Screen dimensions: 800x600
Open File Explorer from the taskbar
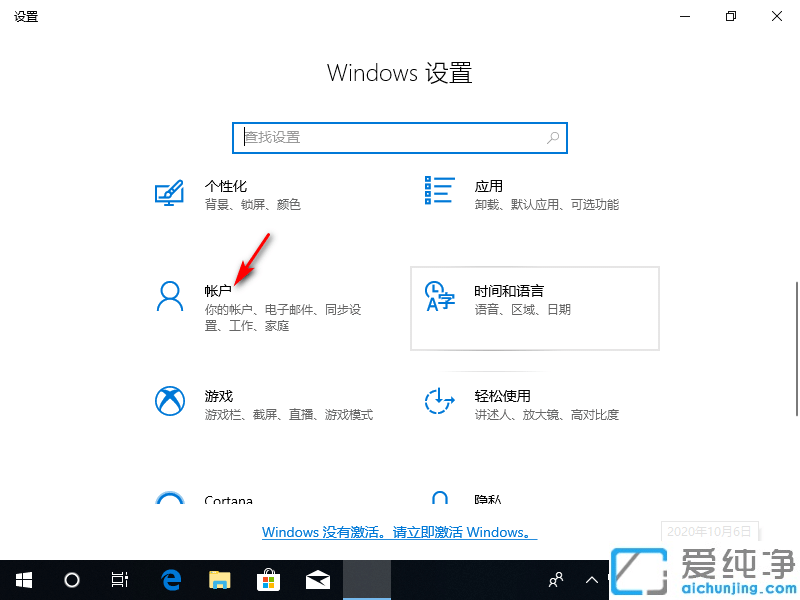[219, 580]
